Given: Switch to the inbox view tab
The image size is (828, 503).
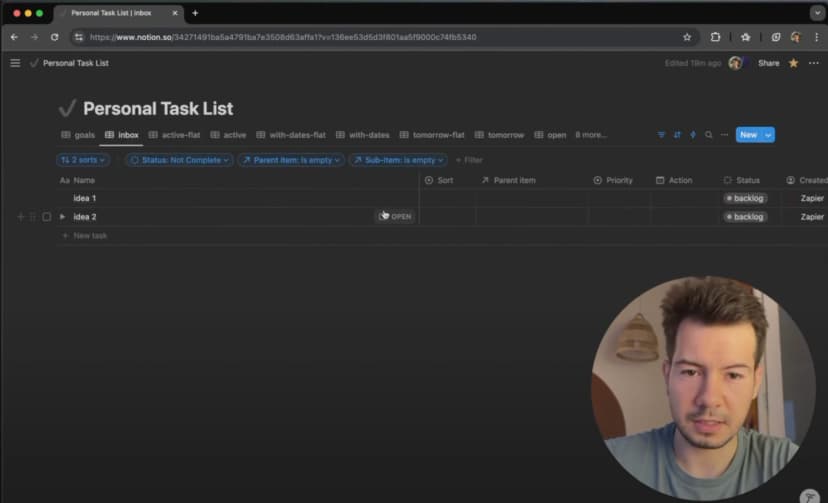Looking at the screenshot, I should click(x=122, y=135).
